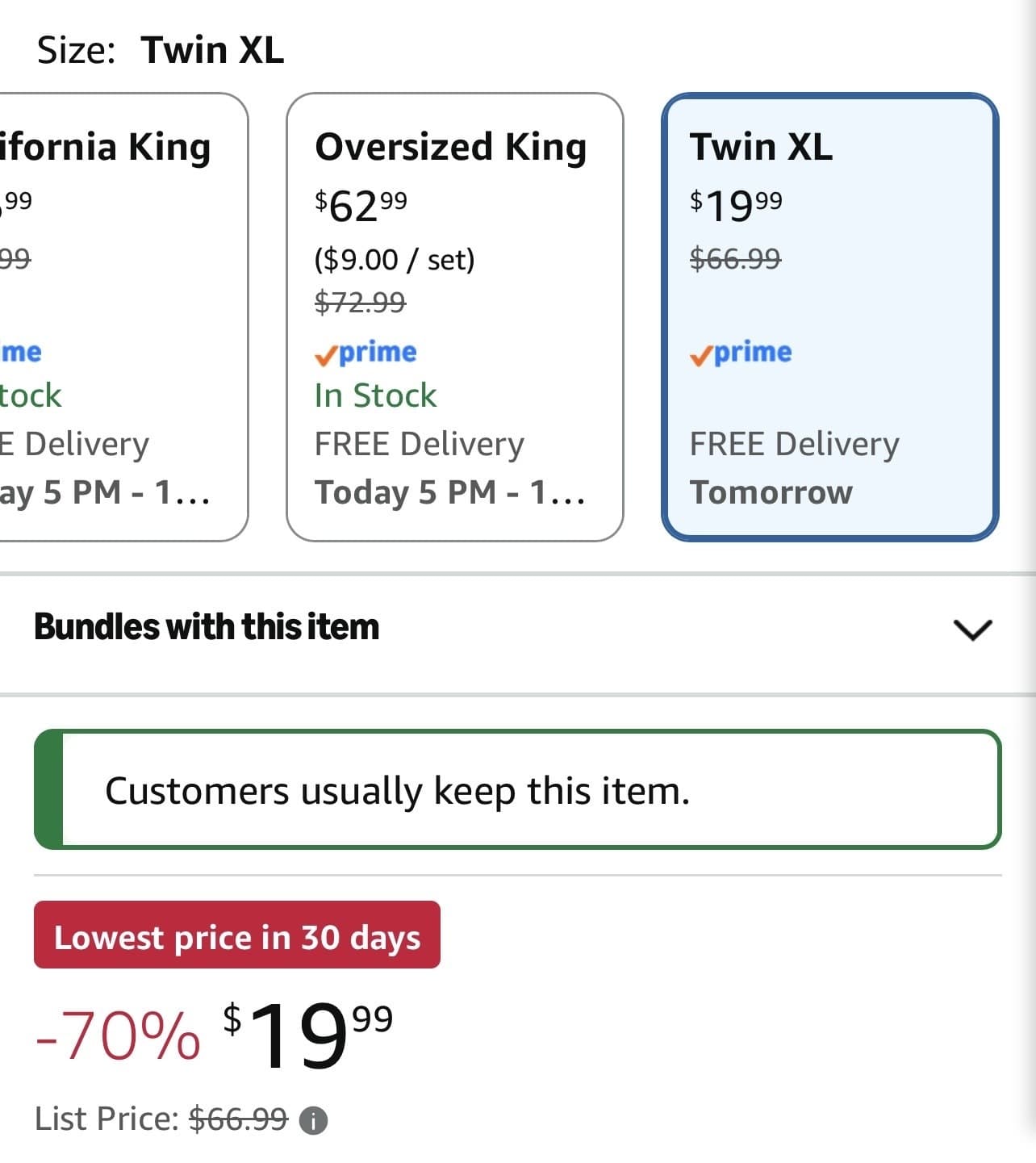Click the large $19.99 current price
Image resolution: width=1036 pixels, height=1163 pixels.
[x=308, y=1035]
